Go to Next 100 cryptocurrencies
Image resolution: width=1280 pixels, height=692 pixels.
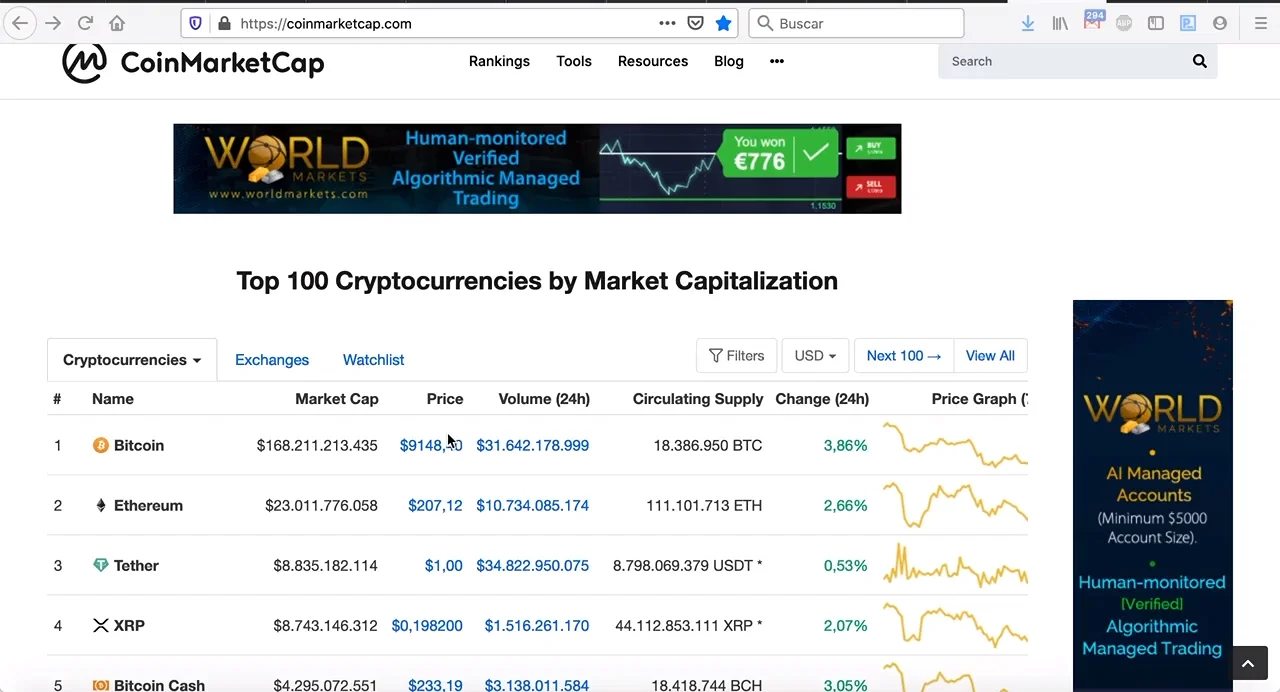point(903,356)
